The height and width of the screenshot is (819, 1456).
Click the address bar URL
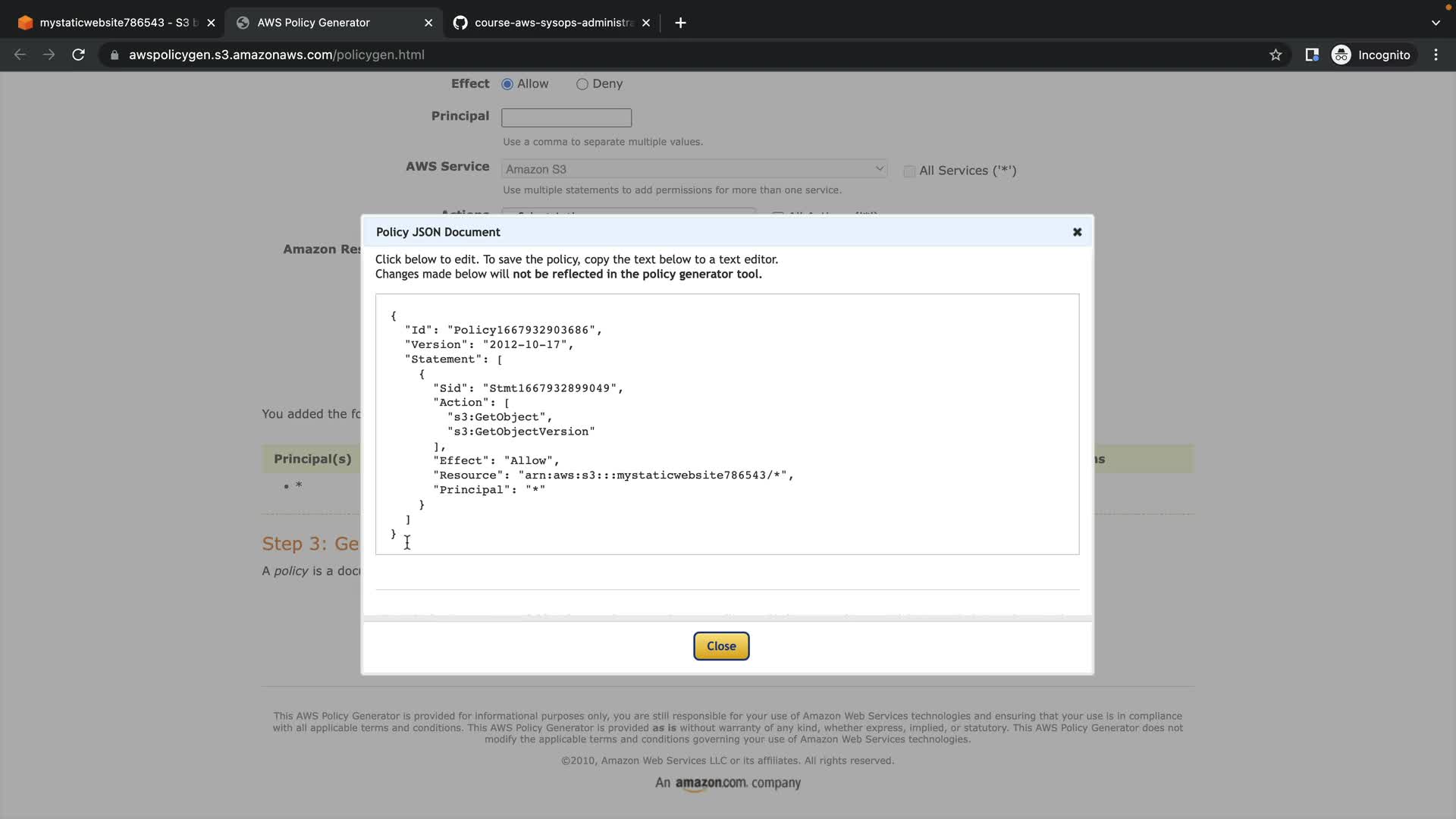click(x=277, y=55)
